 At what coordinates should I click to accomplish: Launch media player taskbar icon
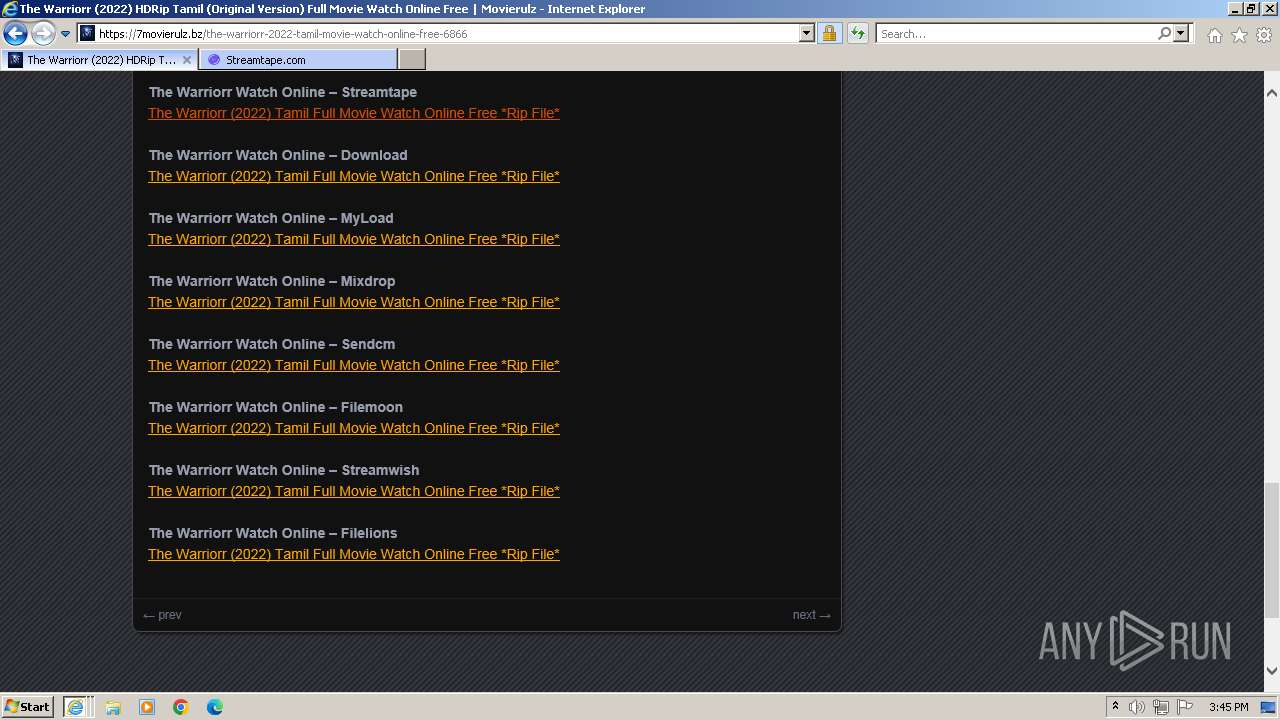point(147,707)
